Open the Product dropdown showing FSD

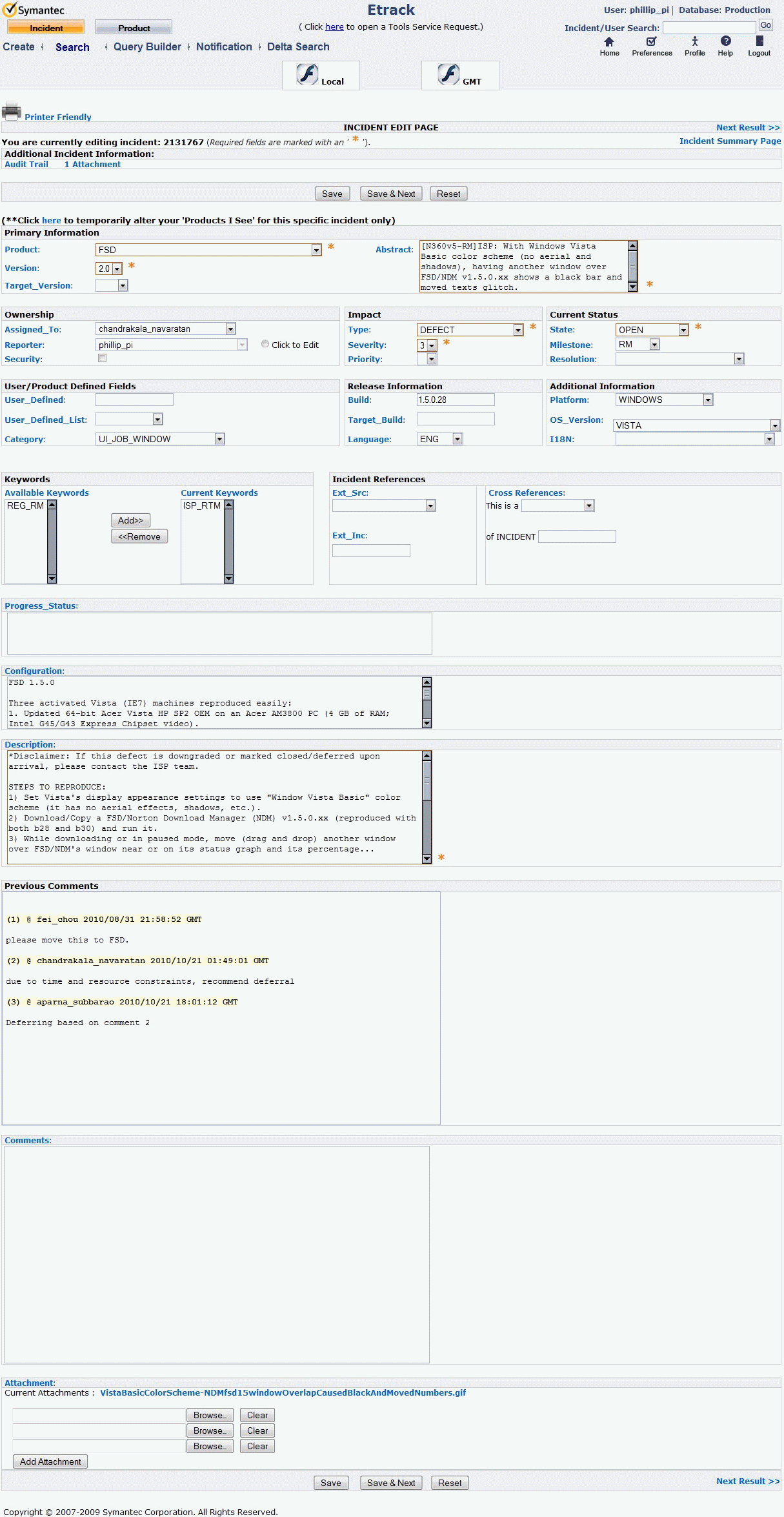(208, 250)
